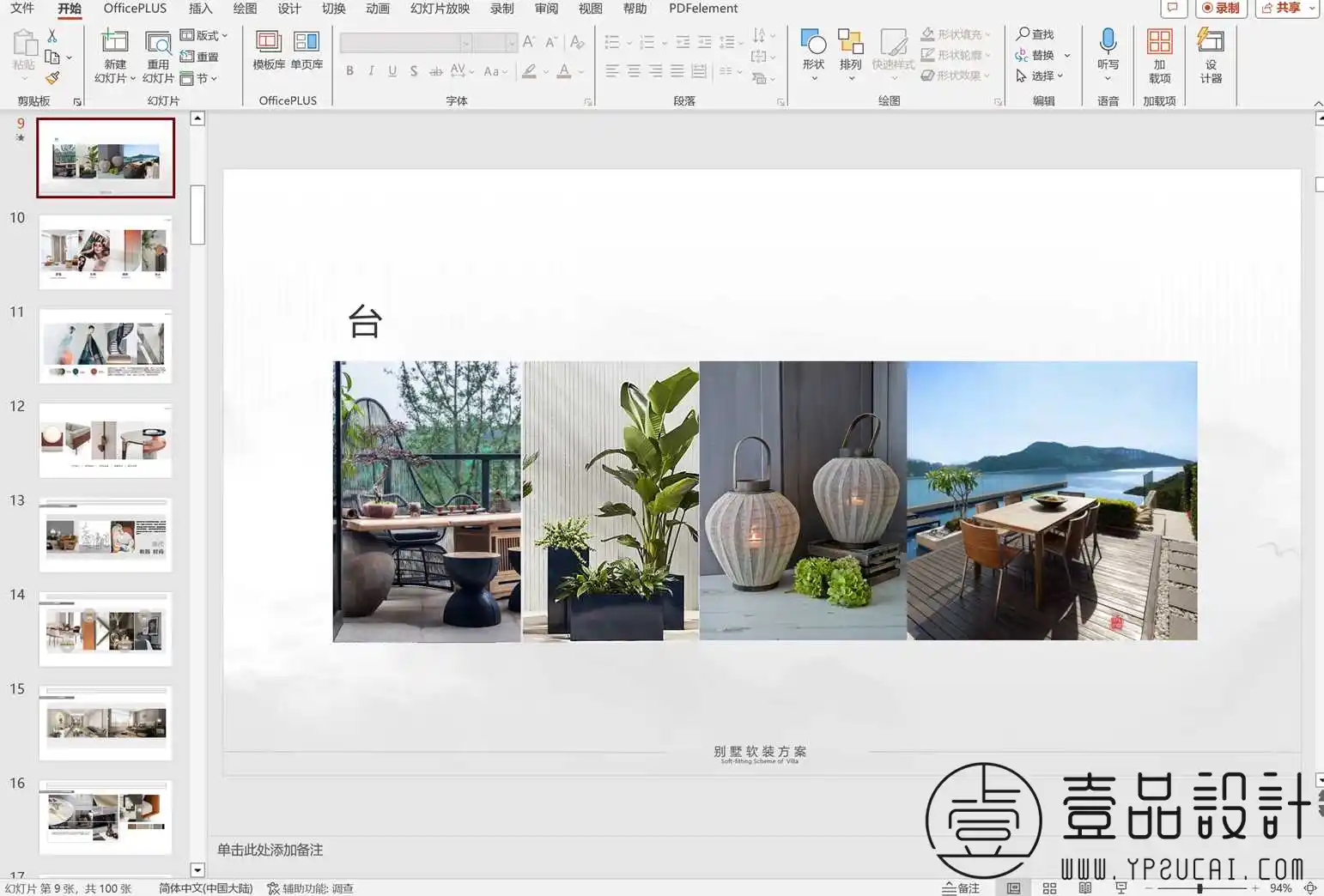Switch to the 动画 animations tab
Screen dimensions: 1324x896
pyautogui.click(x=378, y=9)
